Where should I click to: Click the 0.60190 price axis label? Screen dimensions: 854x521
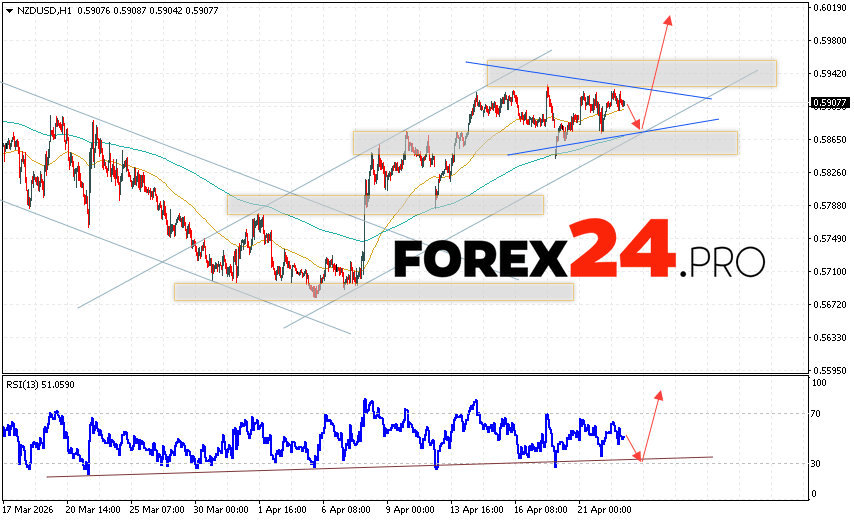point(831,8)
